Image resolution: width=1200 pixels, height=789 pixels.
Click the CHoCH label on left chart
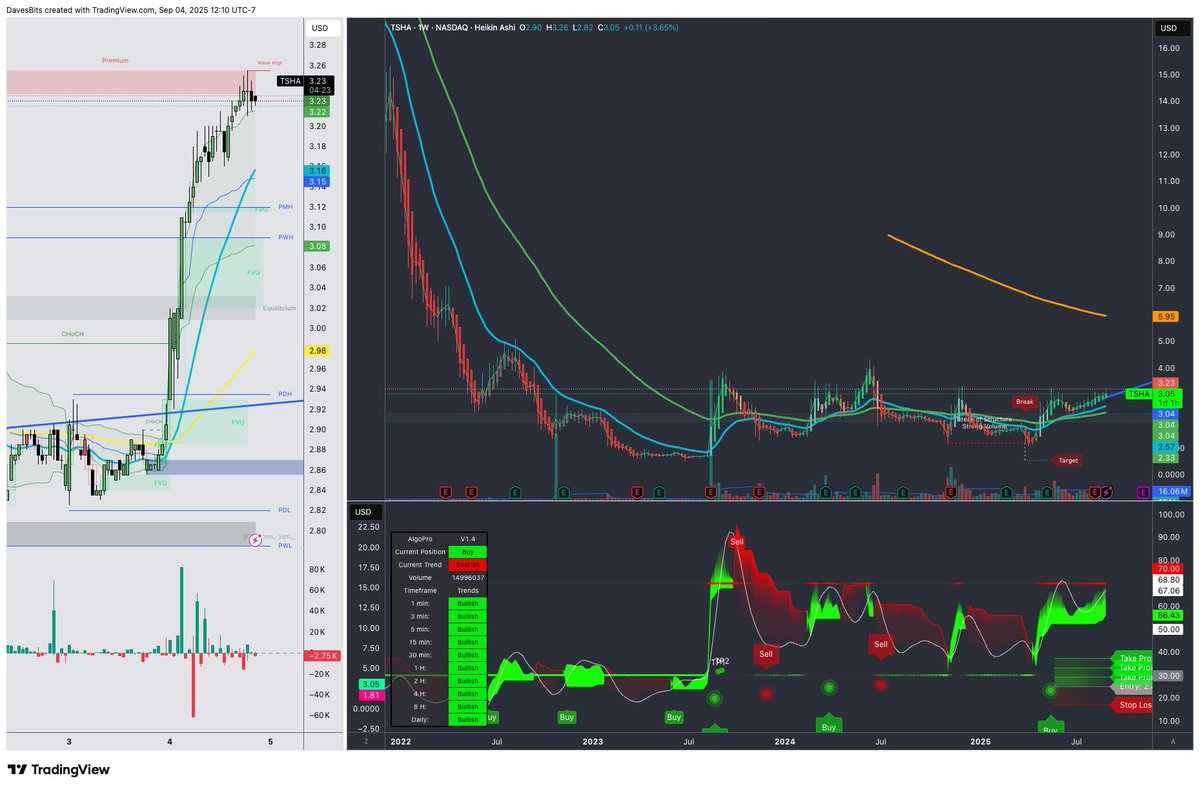click(72, 334)
